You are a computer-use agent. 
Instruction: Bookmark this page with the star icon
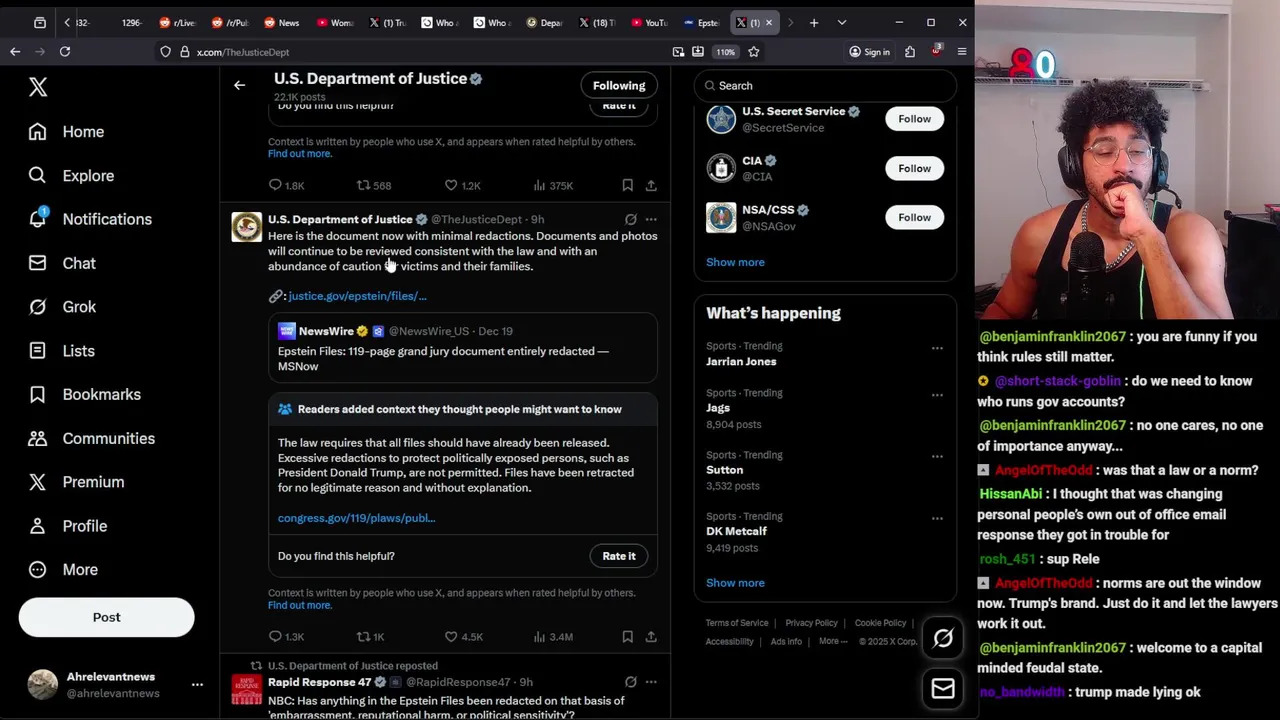click(754, 51)
